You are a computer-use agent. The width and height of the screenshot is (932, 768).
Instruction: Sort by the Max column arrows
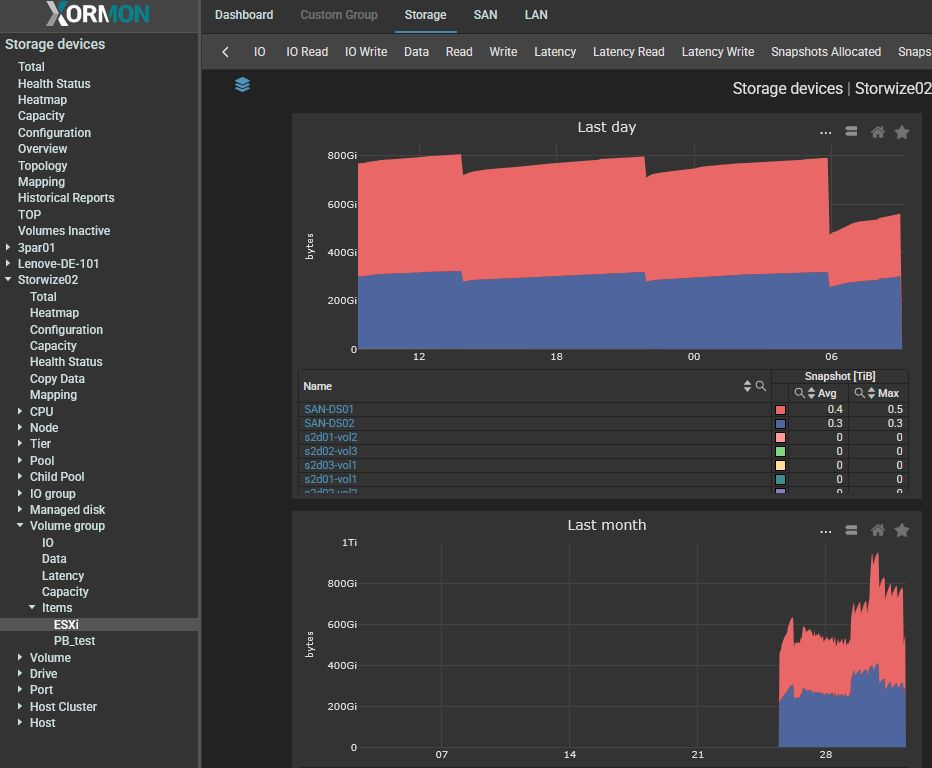pos(871,394)
